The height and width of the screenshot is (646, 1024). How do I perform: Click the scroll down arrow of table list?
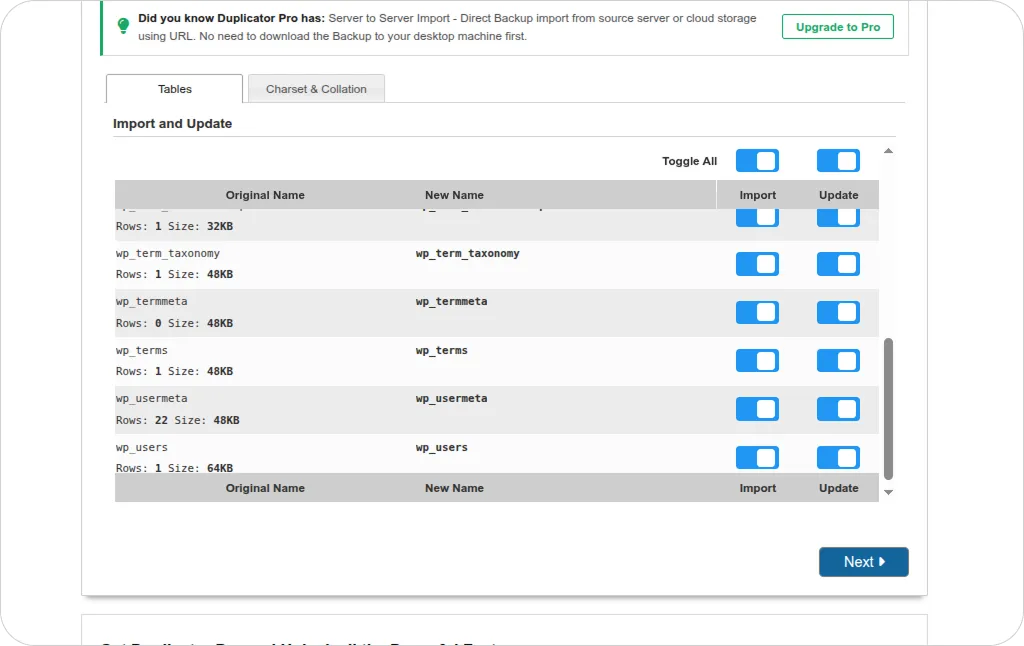pyautogui.click(x=888, y=493)
